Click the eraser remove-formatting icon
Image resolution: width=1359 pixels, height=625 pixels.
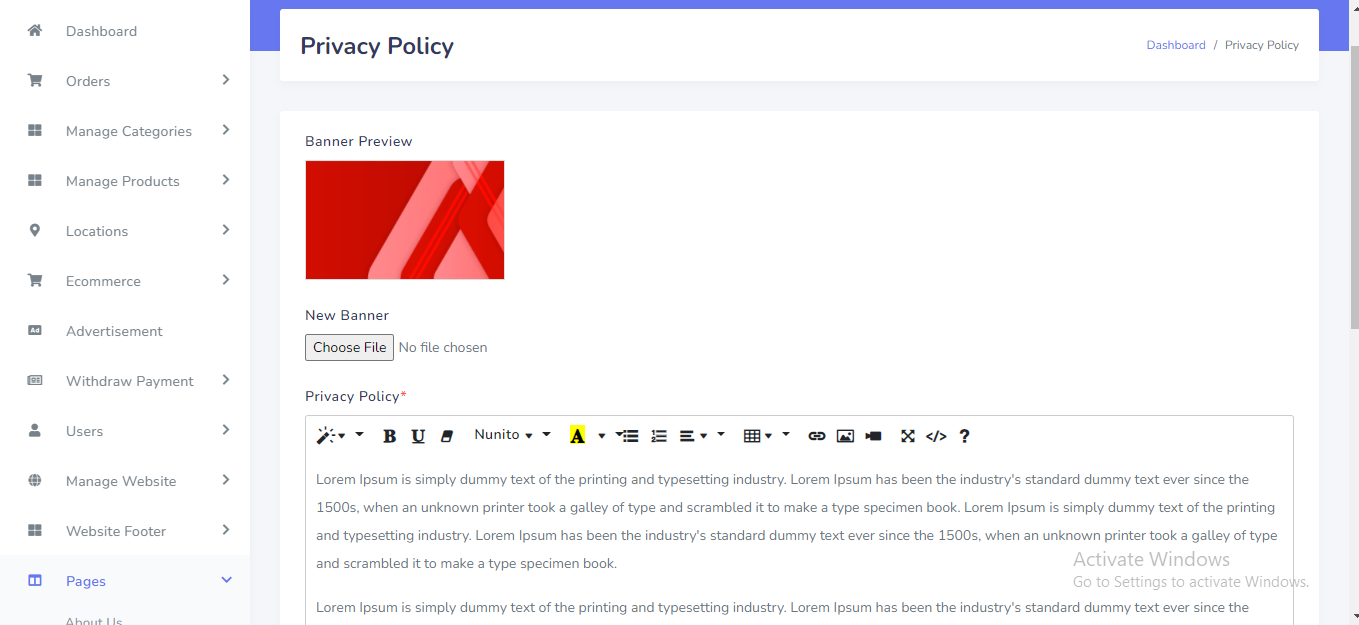pos(447,436)
